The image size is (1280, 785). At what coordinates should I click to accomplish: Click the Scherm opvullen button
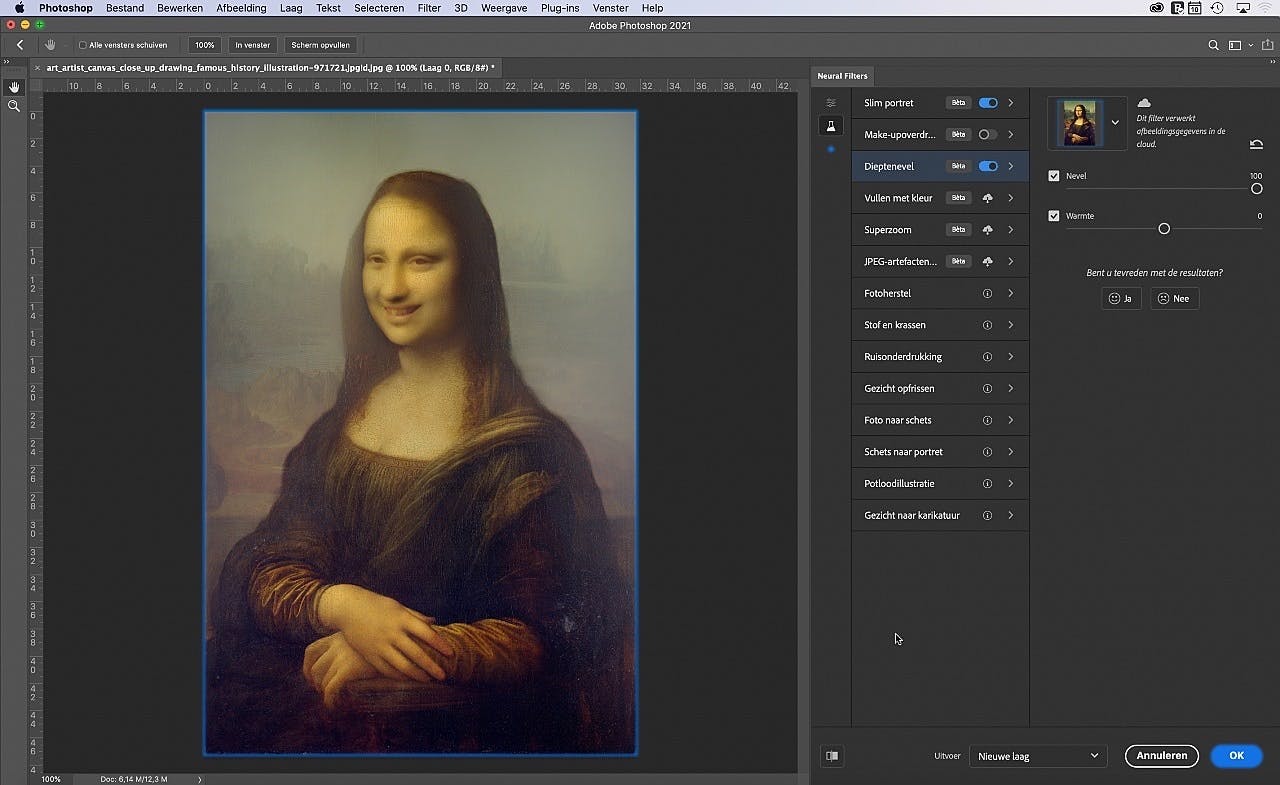click(x=320, y=45)
